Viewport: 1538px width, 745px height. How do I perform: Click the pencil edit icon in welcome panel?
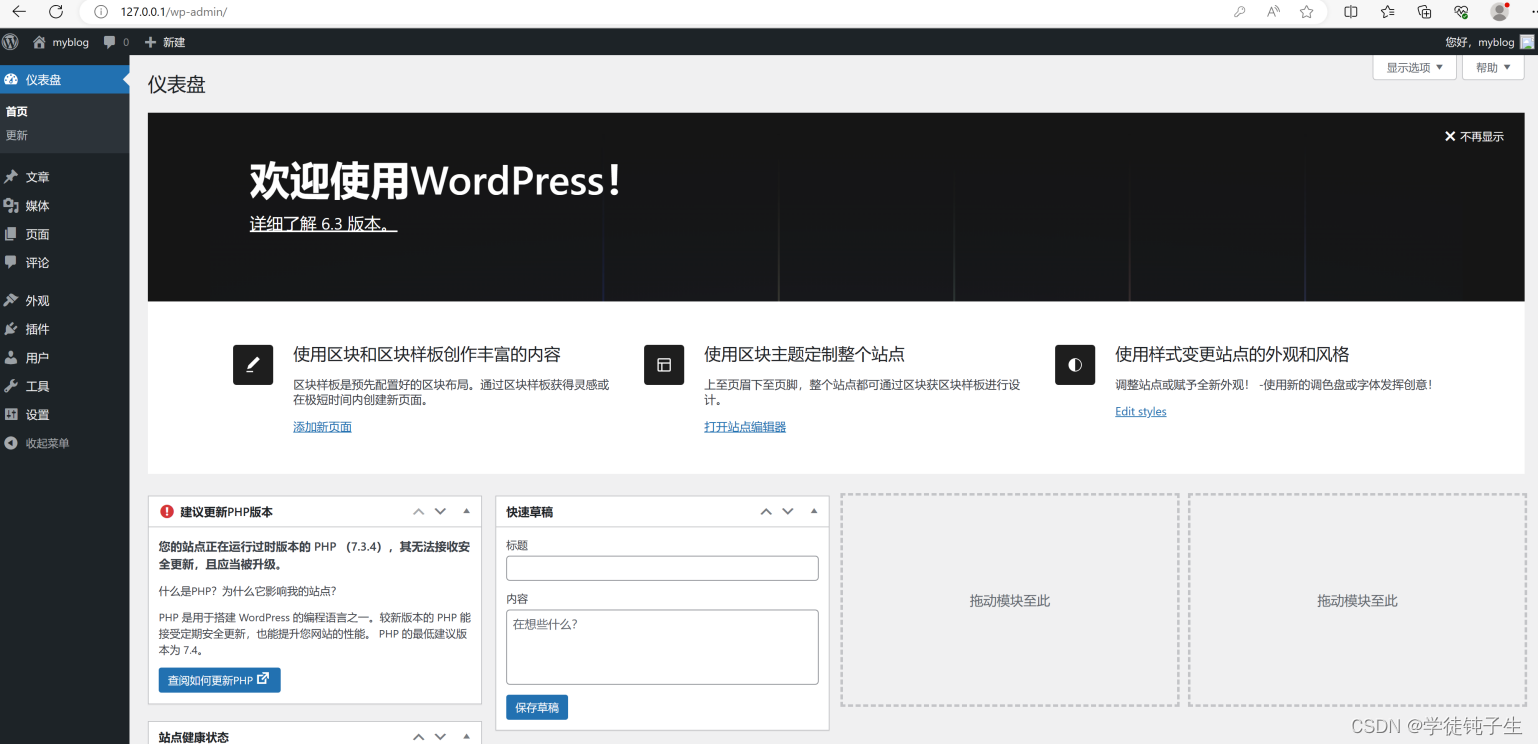point(253,365)
